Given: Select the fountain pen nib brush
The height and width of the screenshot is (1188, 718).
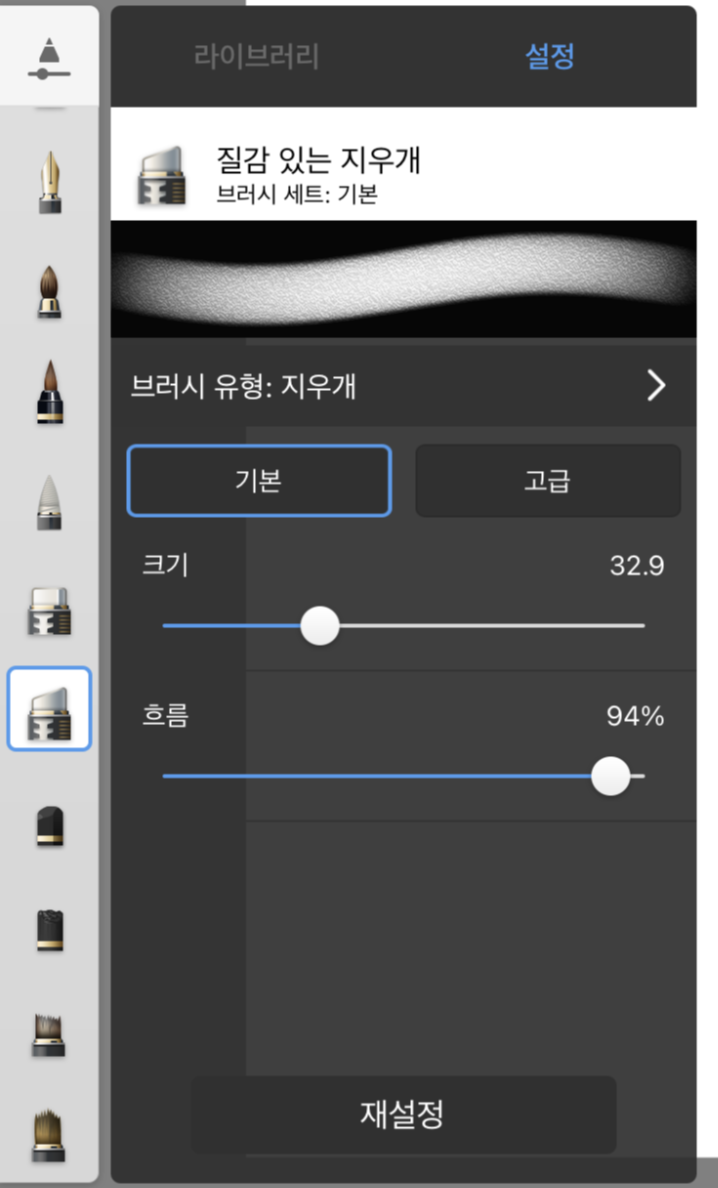Looking at the screenshot, I should 50,182.
